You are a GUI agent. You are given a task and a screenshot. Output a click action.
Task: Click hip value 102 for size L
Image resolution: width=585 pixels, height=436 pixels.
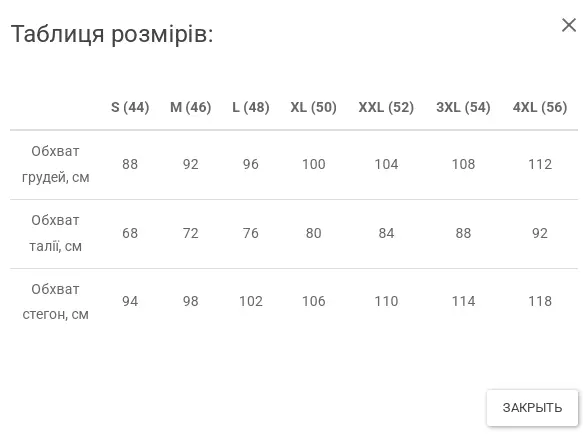click(251, 301)
